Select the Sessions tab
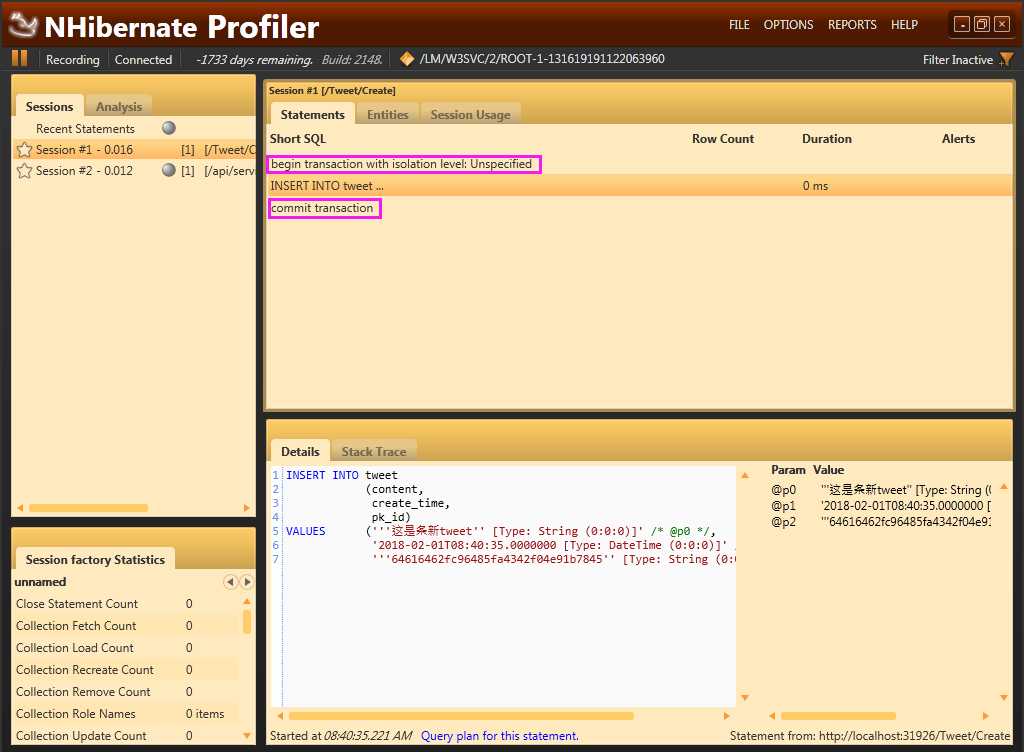This screenshot has height=752, width=1024. pos(50,106)
